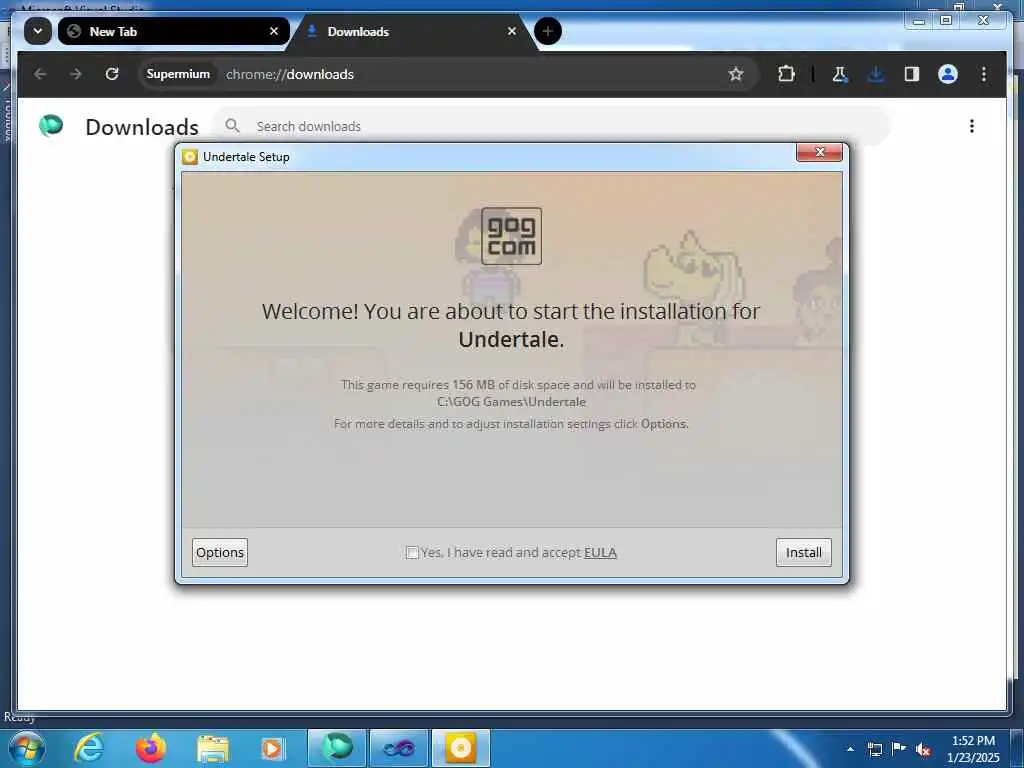Close the New Tab tab
Image resolution: width=1024 pixels, height=768 pixels.
[x=274, y=31]
